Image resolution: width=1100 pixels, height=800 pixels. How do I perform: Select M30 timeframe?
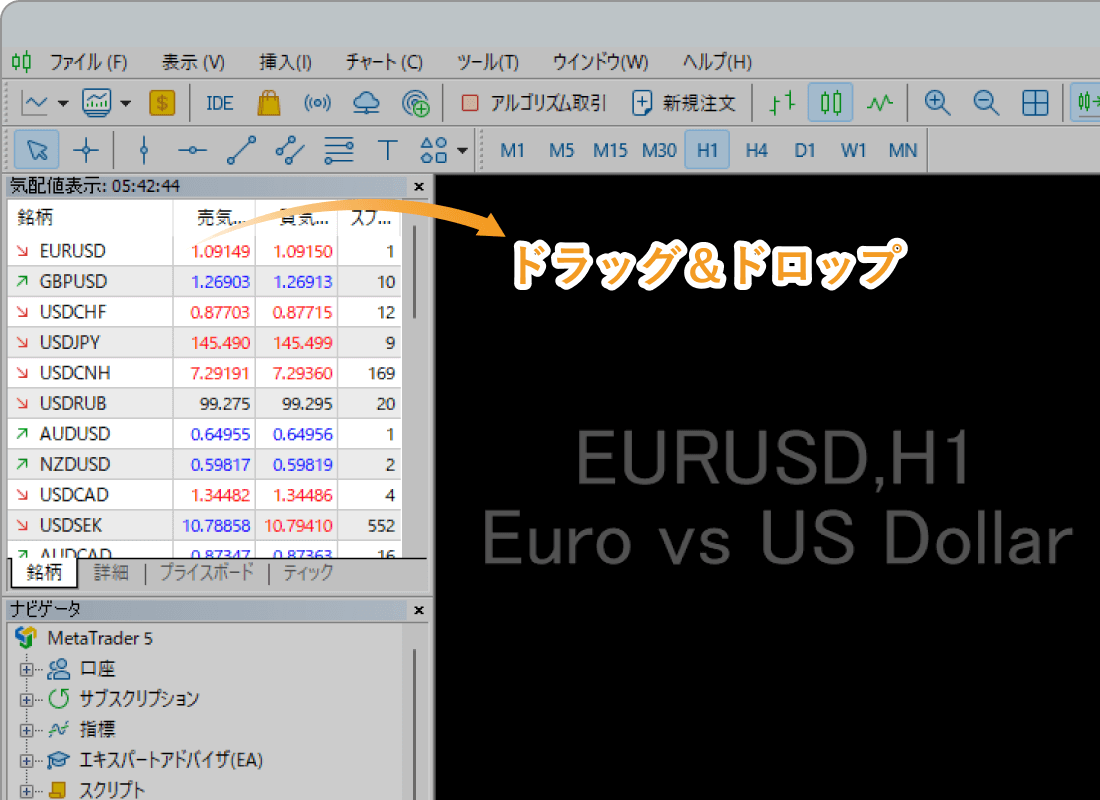click(659, 150)
